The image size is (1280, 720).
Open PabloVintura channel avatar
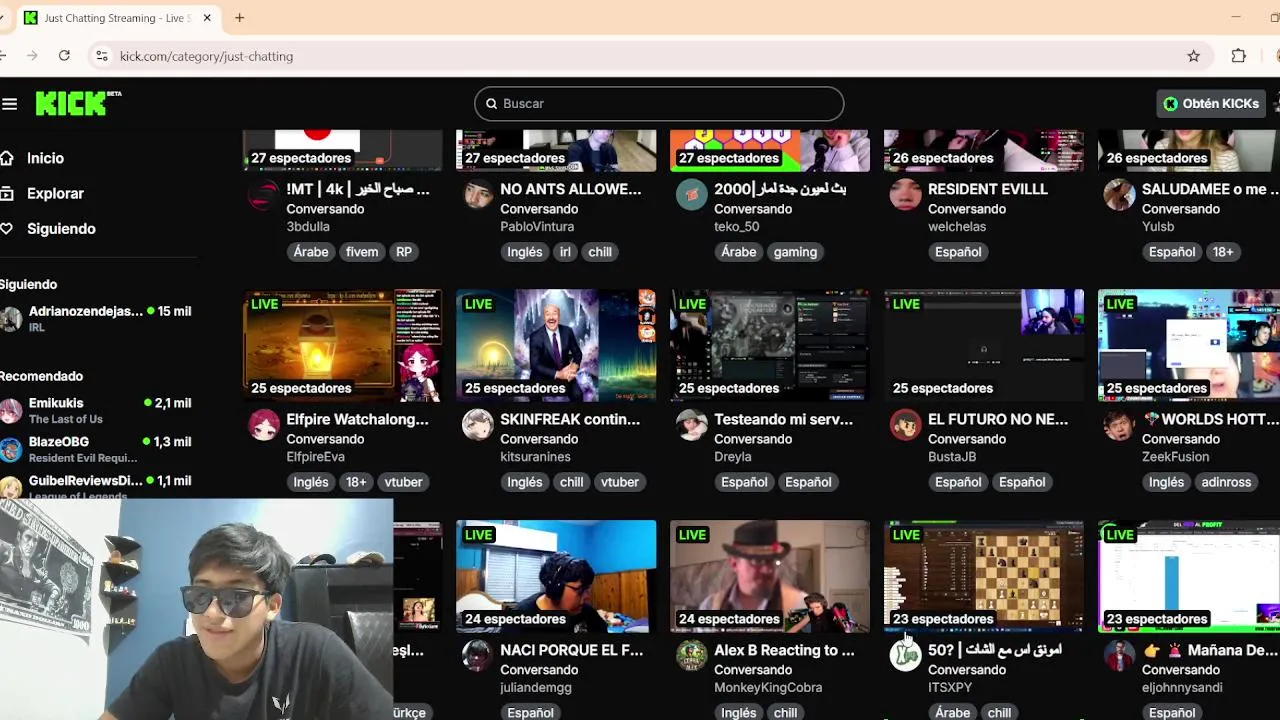[478, 195]
